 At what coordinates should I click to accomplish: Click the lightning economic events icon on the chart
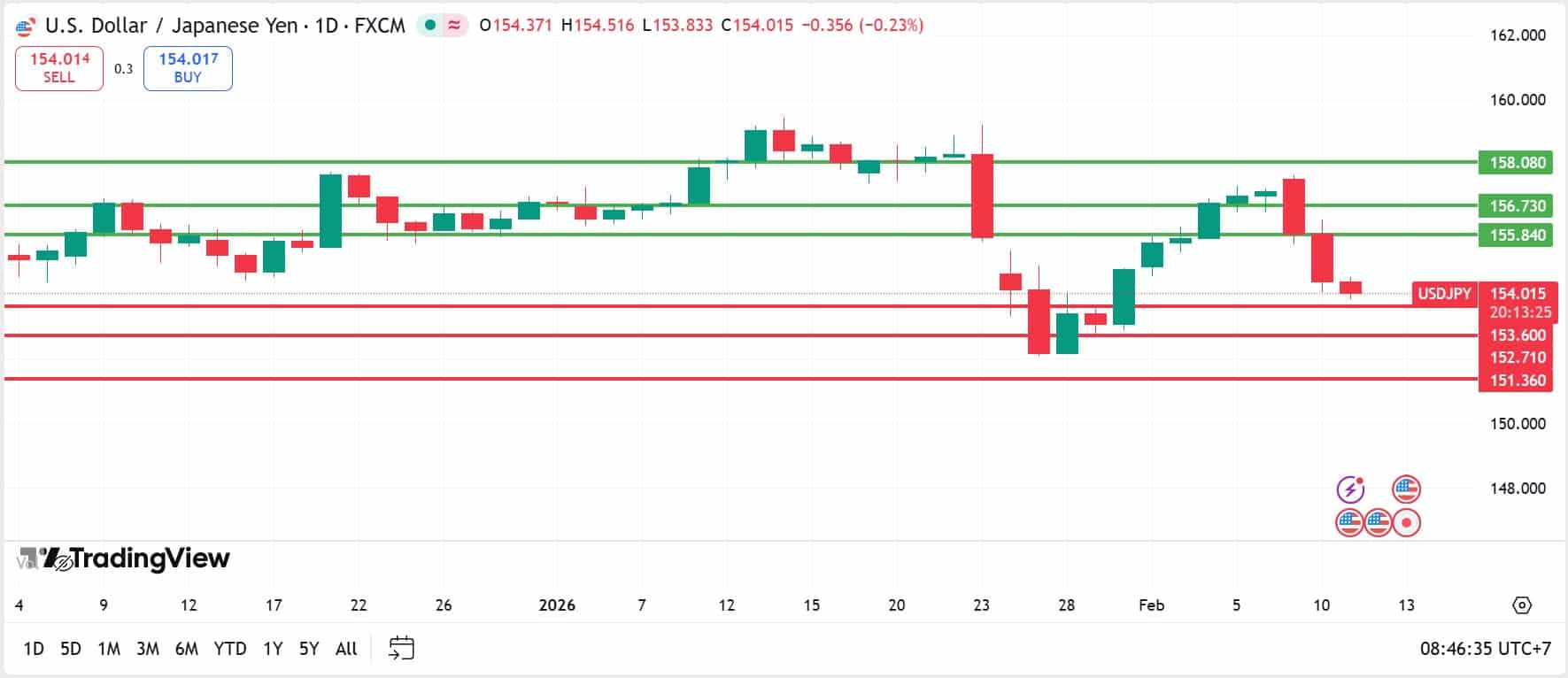(1349, 488)
